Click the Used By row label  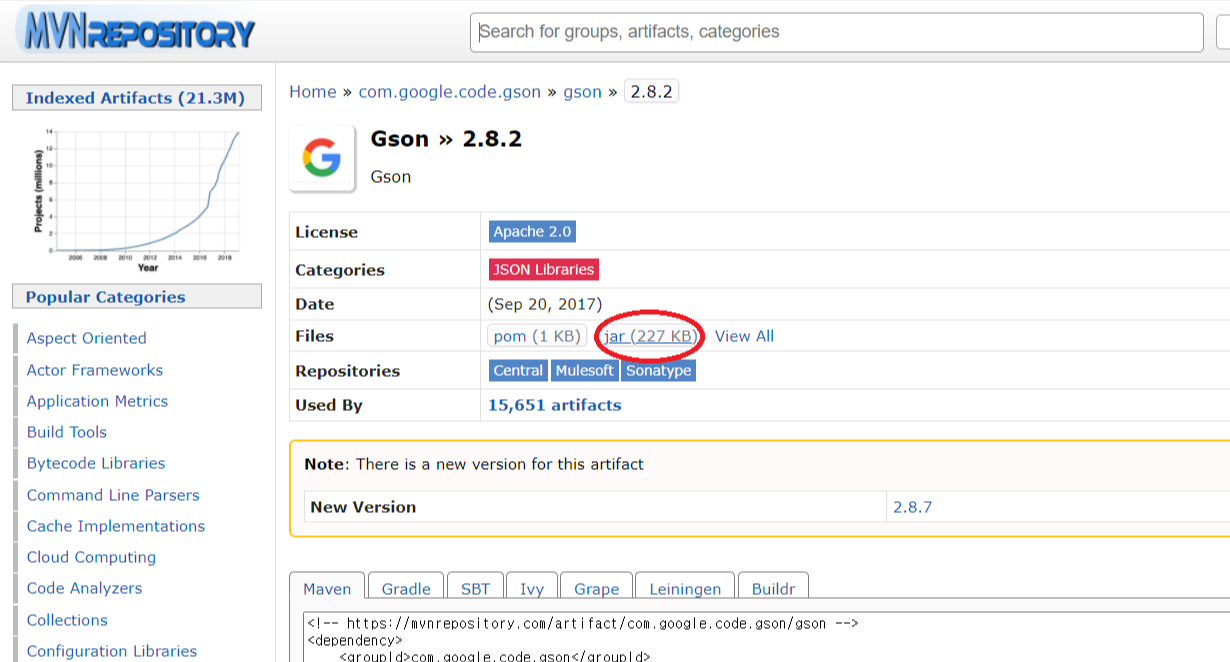(329, 405)
